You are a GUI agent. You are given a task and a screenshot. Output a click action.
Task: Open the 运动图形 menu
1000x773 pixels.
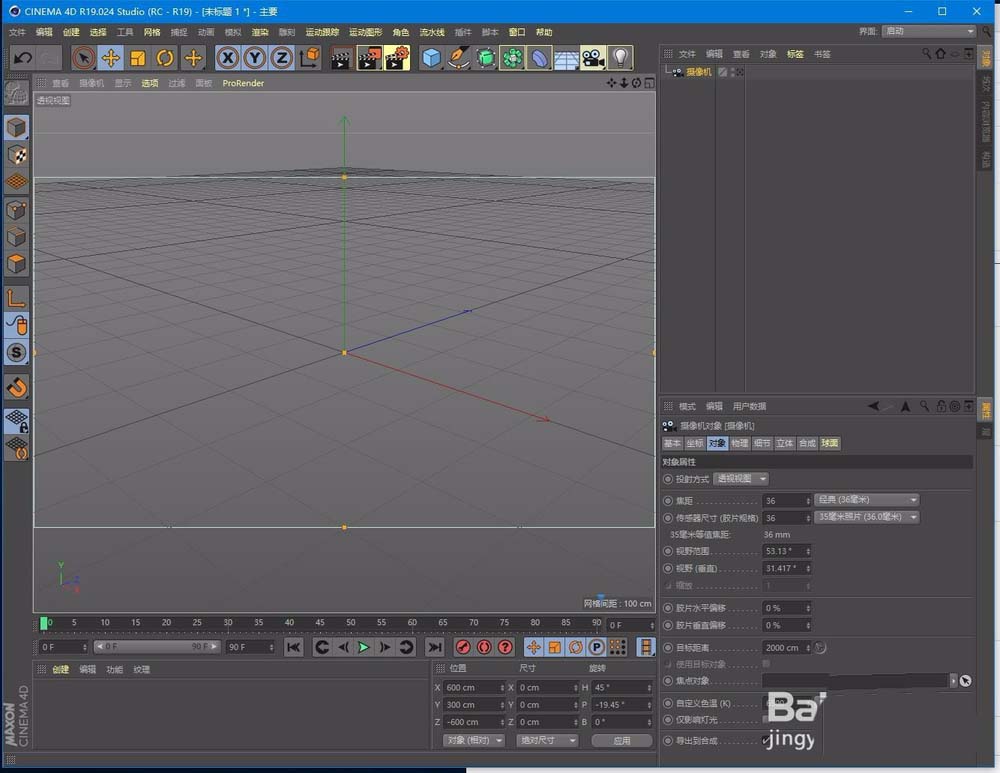click(x=365, y=32)
